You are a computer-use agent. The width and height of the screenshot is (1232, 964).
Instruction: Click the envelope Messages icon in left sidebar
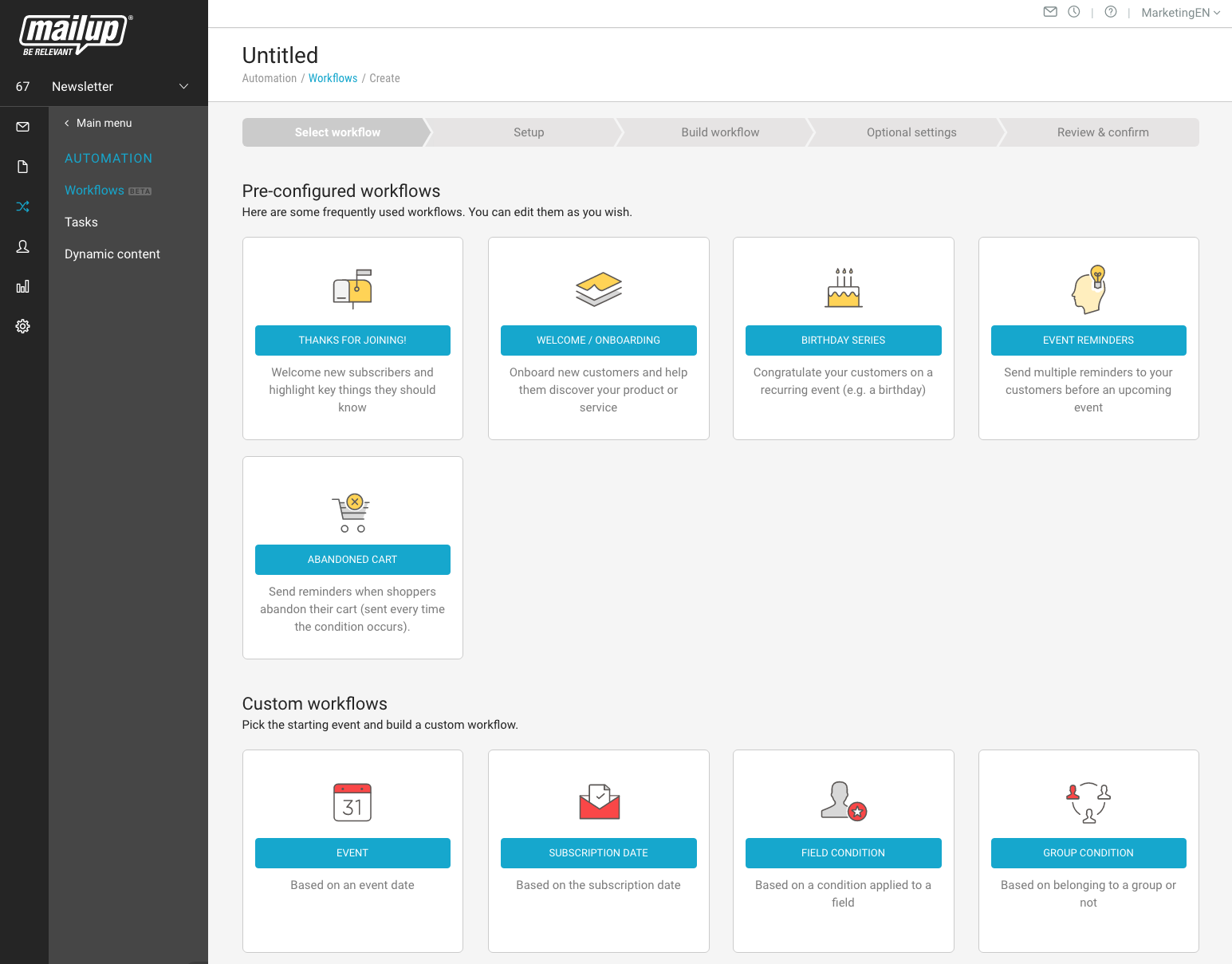[23, 127]
